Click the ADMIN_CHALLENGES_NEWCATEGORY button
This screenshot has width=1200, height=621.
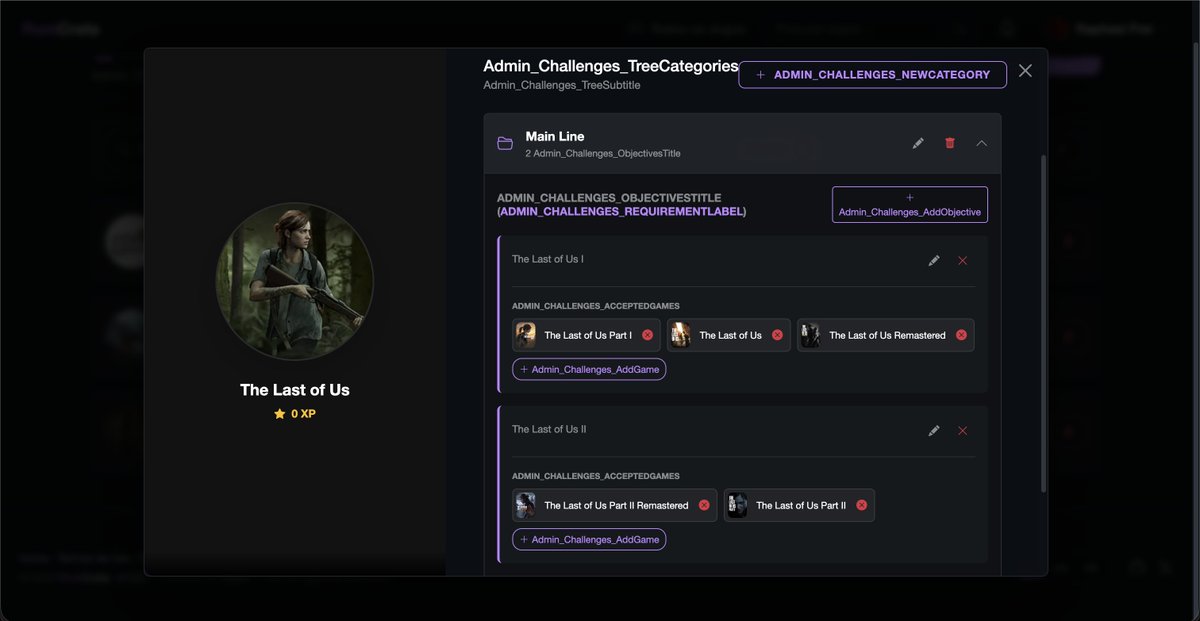[x=872, y=75]
